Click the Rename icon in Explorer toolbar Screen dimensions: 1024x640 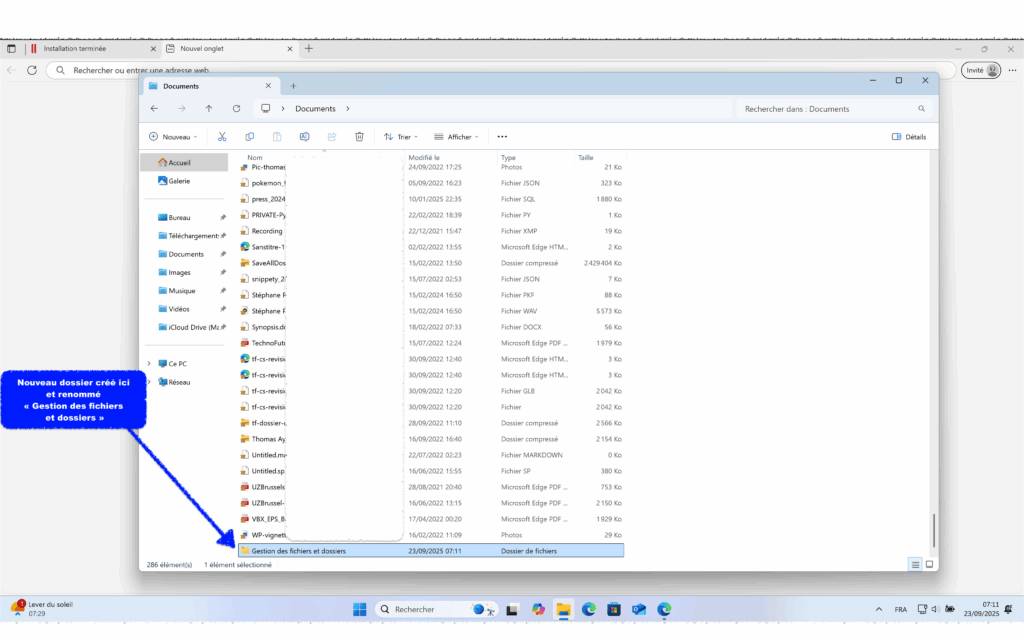point(304,137)
